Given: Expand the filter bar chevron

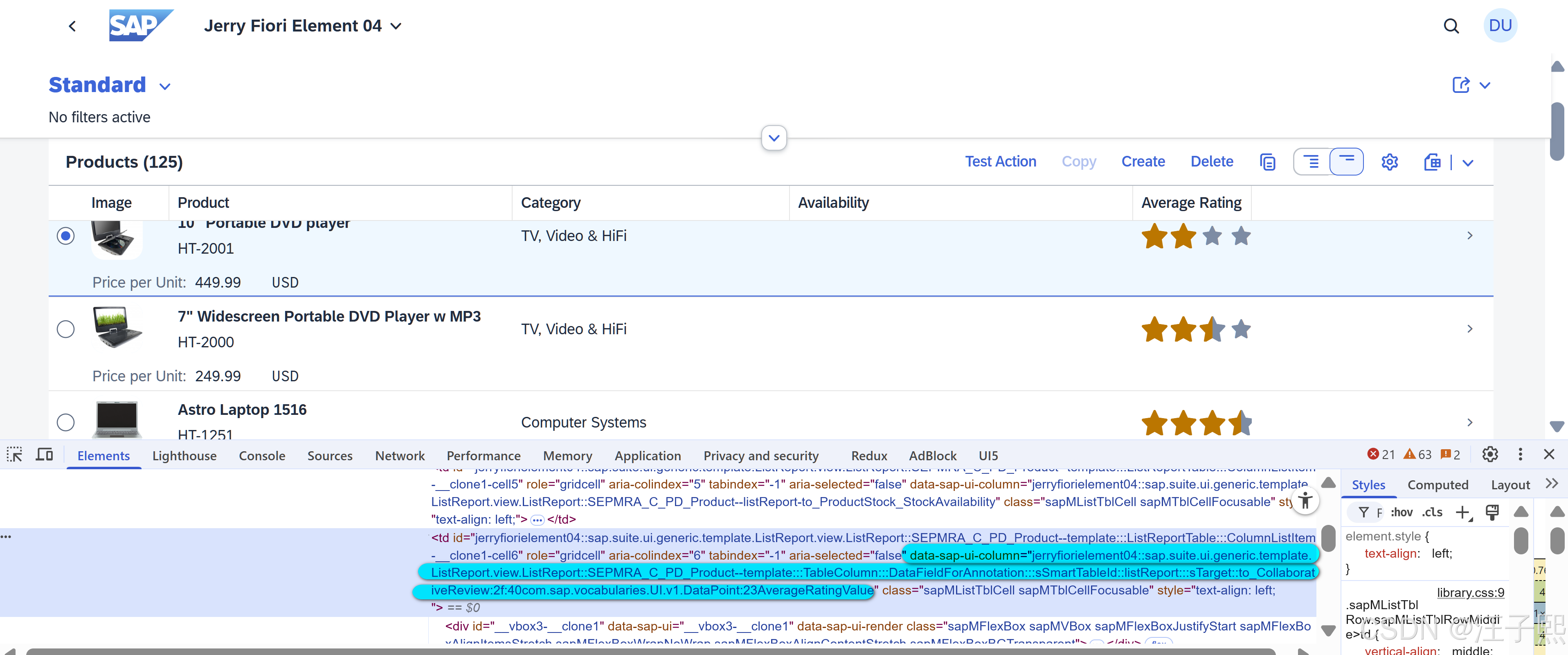Looking at the screenshot, I should click(x=774, y=138).
